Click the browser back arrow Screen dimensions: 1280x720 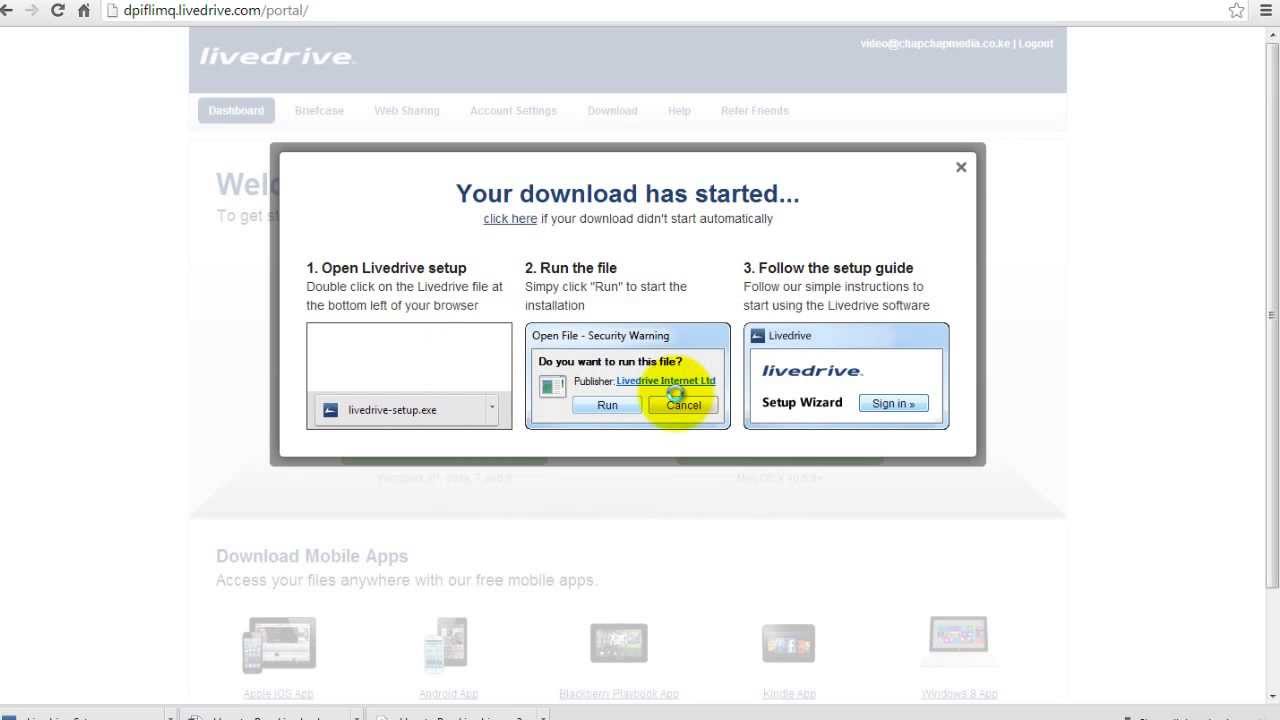tap(7, 10)
